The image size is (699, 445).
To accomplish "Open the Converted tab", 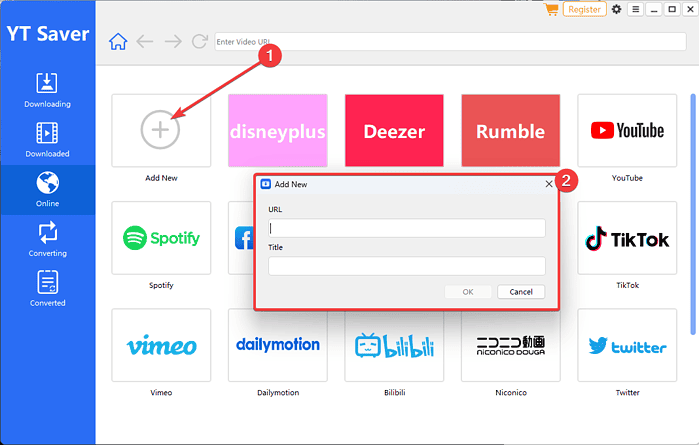I will click(47, 288).
